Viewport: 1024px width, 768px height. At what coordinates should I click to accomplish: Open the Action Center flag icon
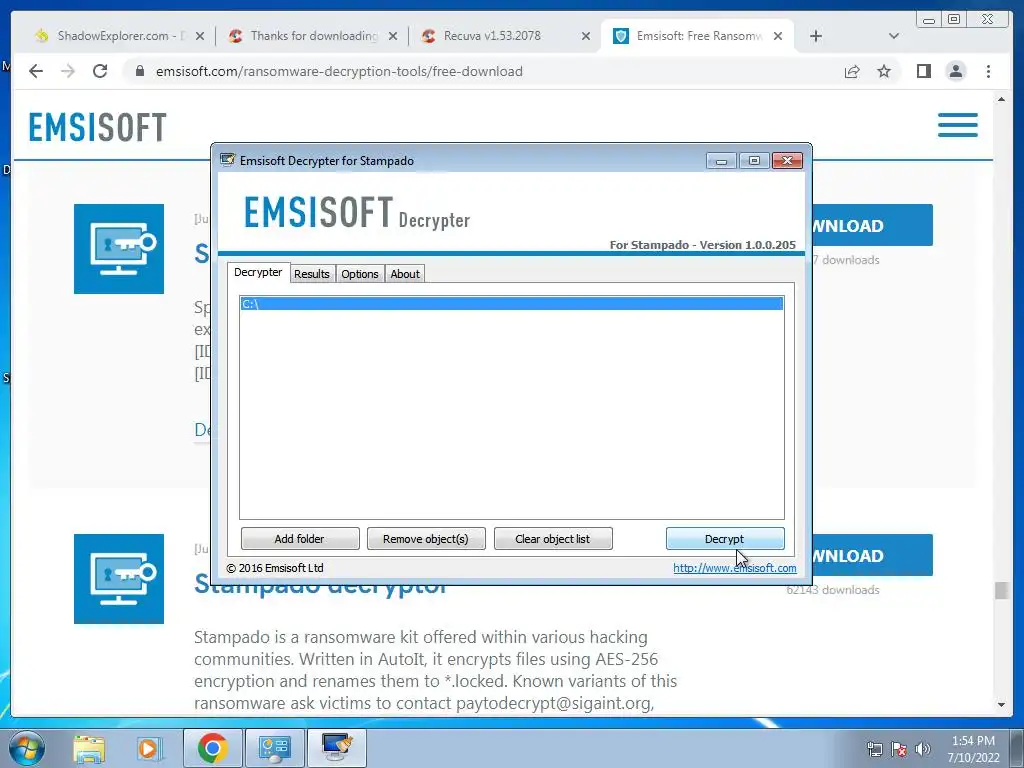(899, 749)
